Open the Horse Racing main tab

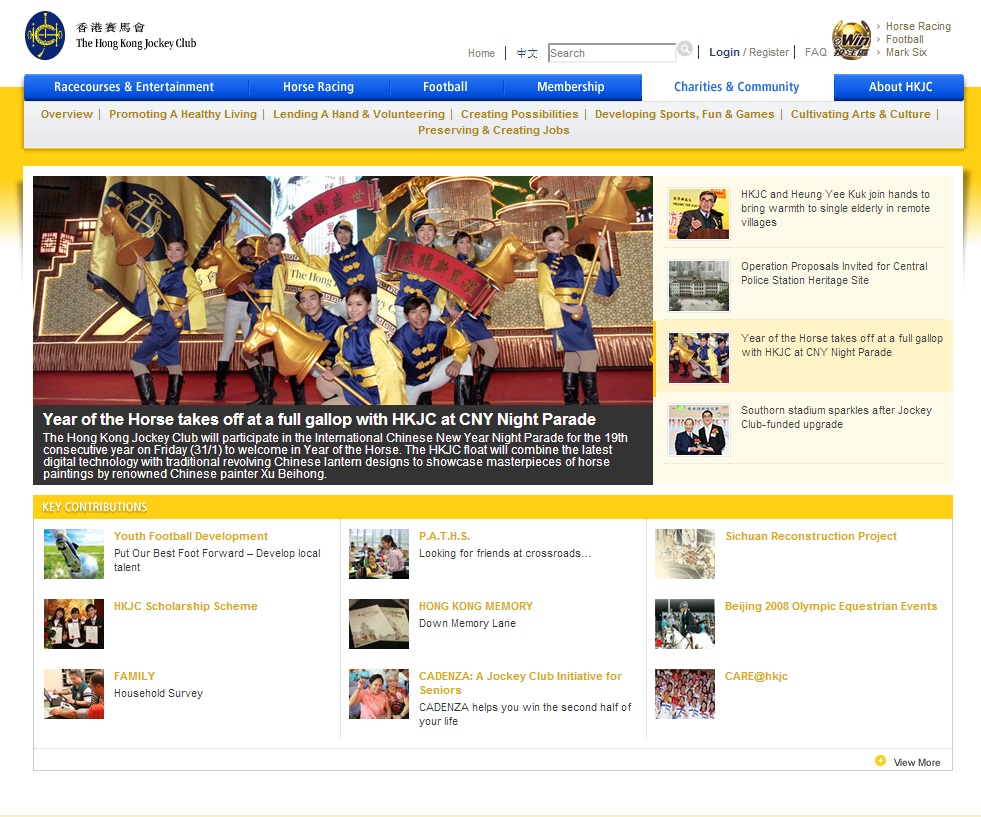tap(318, 87)
